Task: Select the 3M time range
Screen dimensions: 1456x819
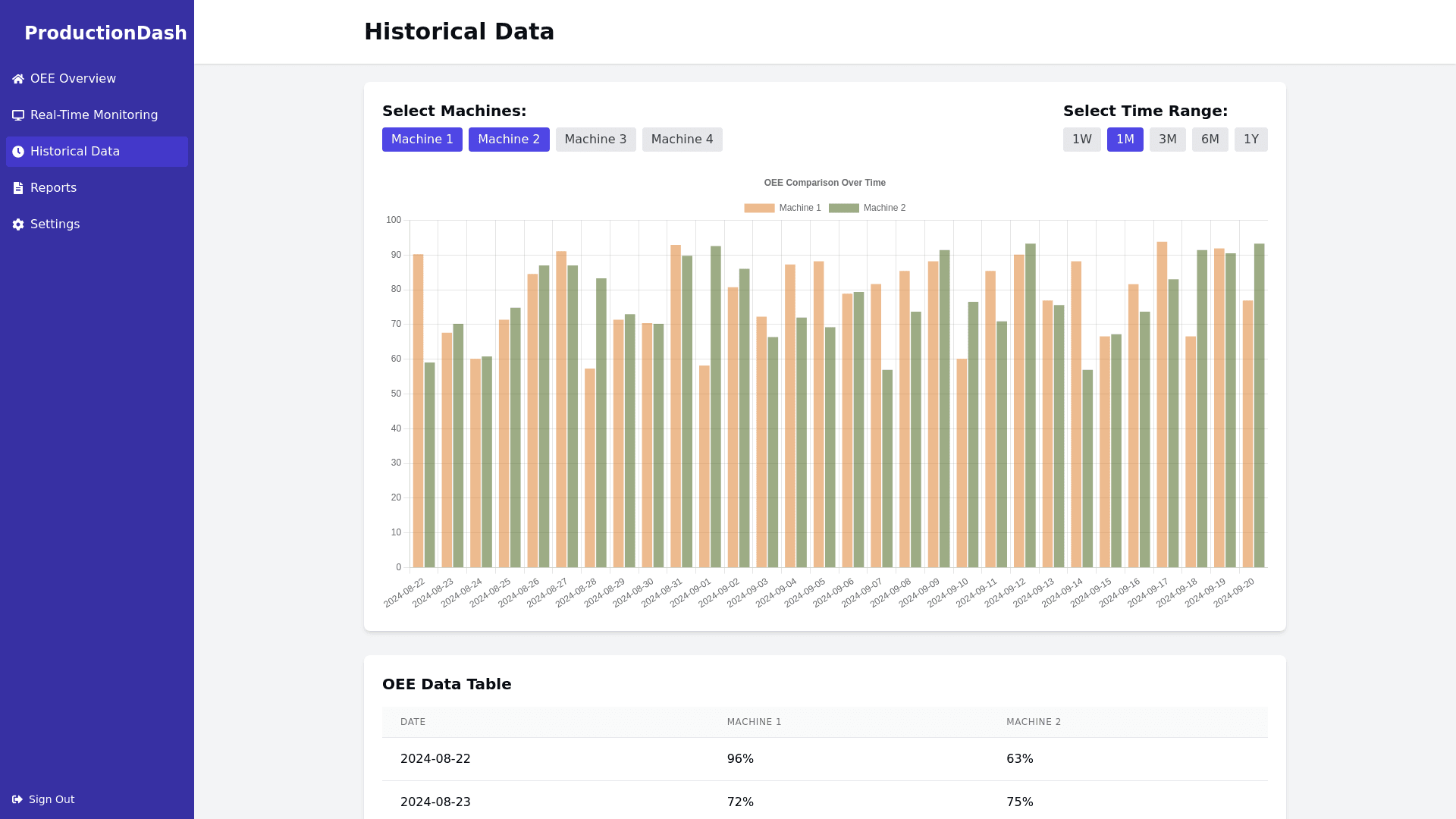Action: pos(1167,140)
